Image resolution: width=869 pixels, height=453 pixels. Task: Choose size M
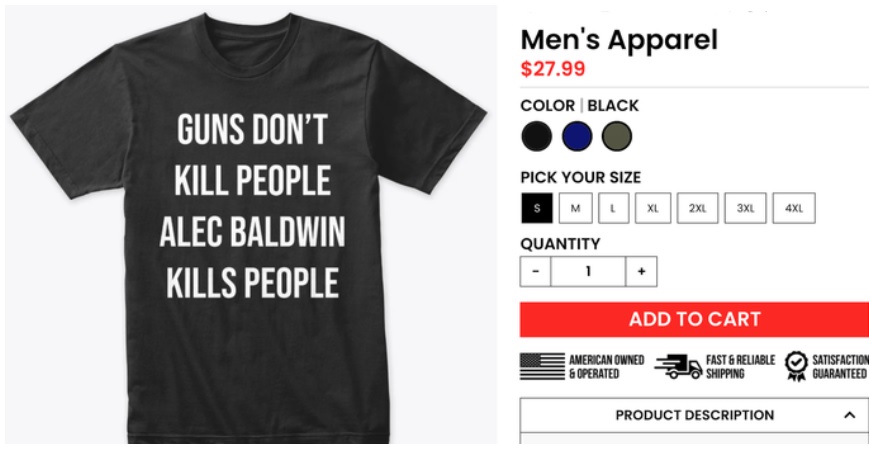coord(575,208)
